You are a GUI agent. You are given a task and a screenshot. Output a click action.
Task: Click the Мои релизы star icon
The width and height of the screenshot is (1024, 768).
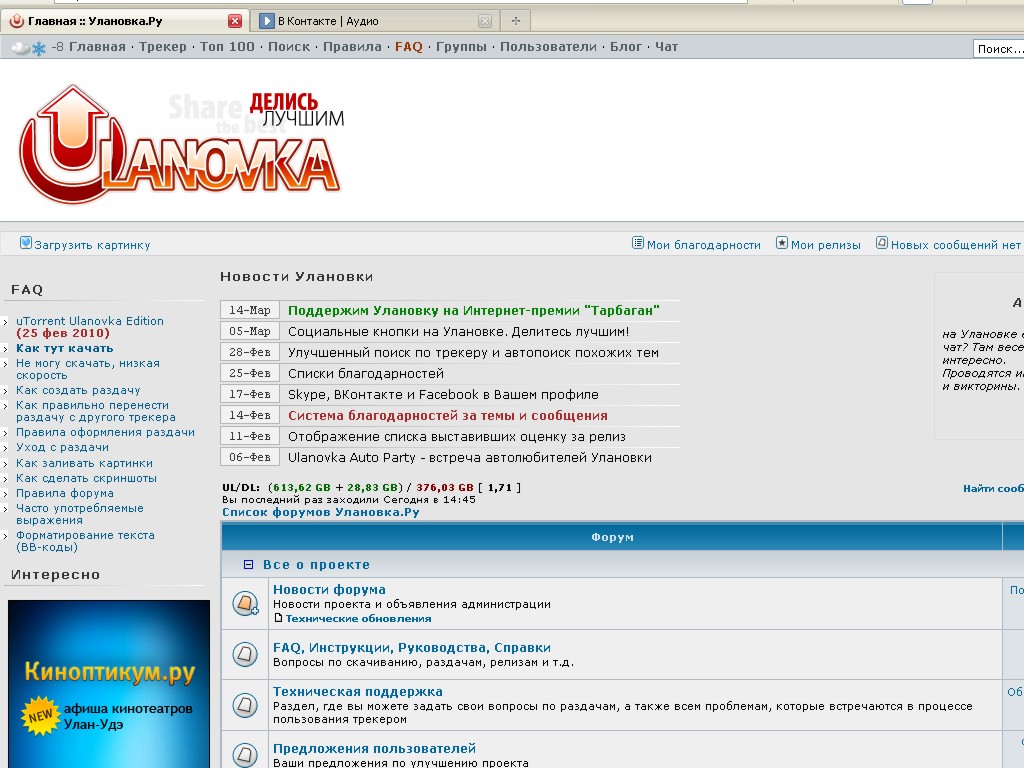pos(782,243)
